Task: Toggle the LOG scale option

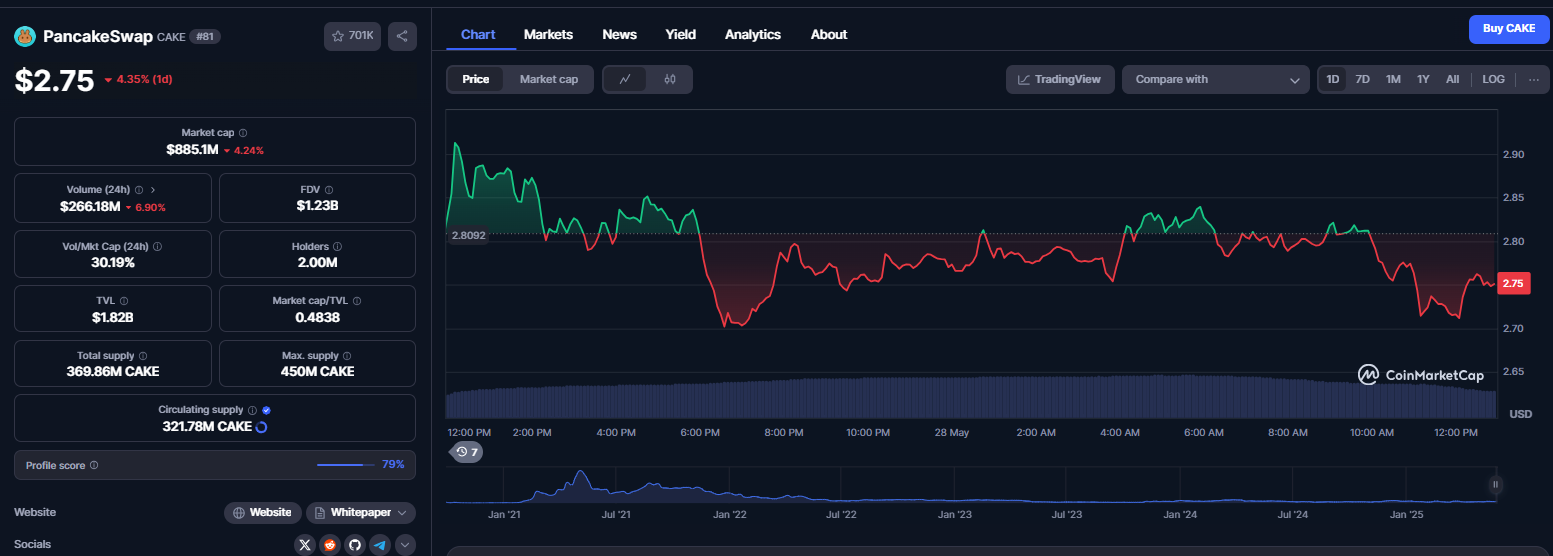Action: coord(1493,79)
